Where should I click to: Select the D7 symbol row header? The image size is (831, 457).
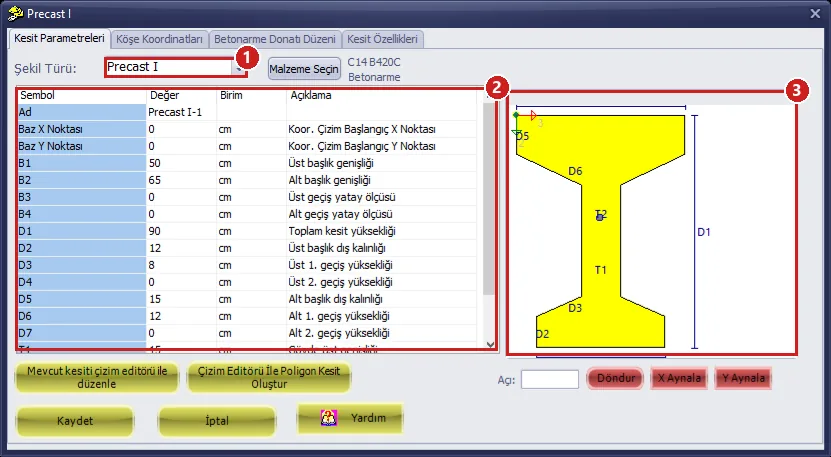(x=82, y=333)
